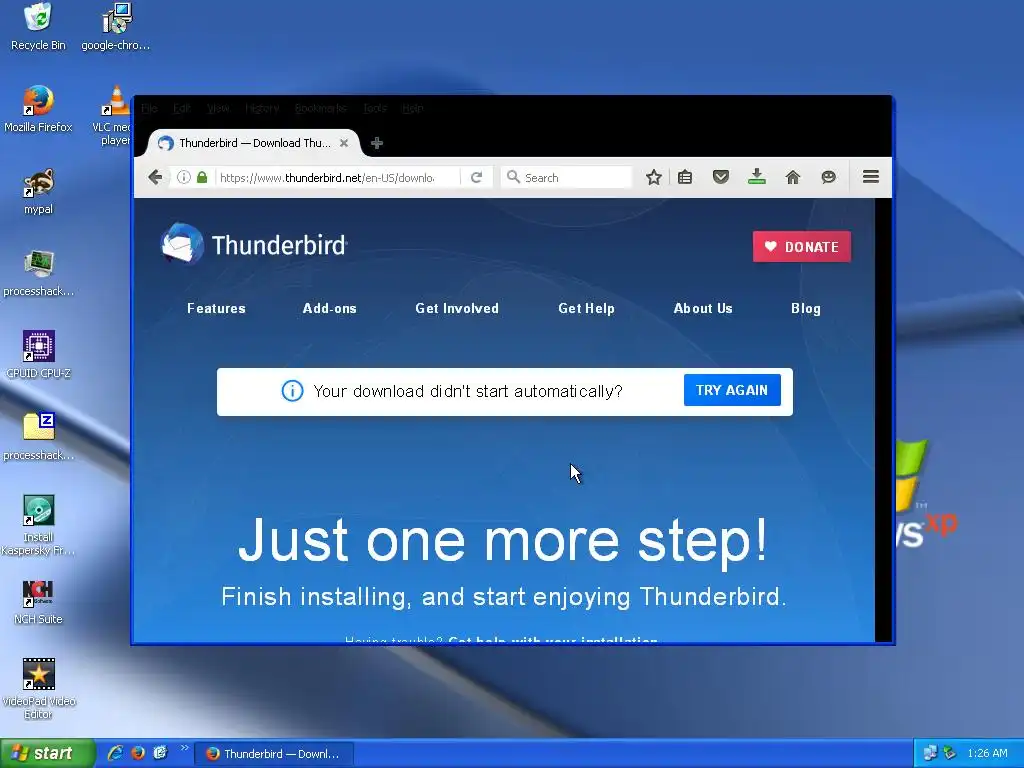Select the processhacker zip folder icon
The width and height of the screenshot is (1024, 768).
pyautogui.click(x=38, y=437)
